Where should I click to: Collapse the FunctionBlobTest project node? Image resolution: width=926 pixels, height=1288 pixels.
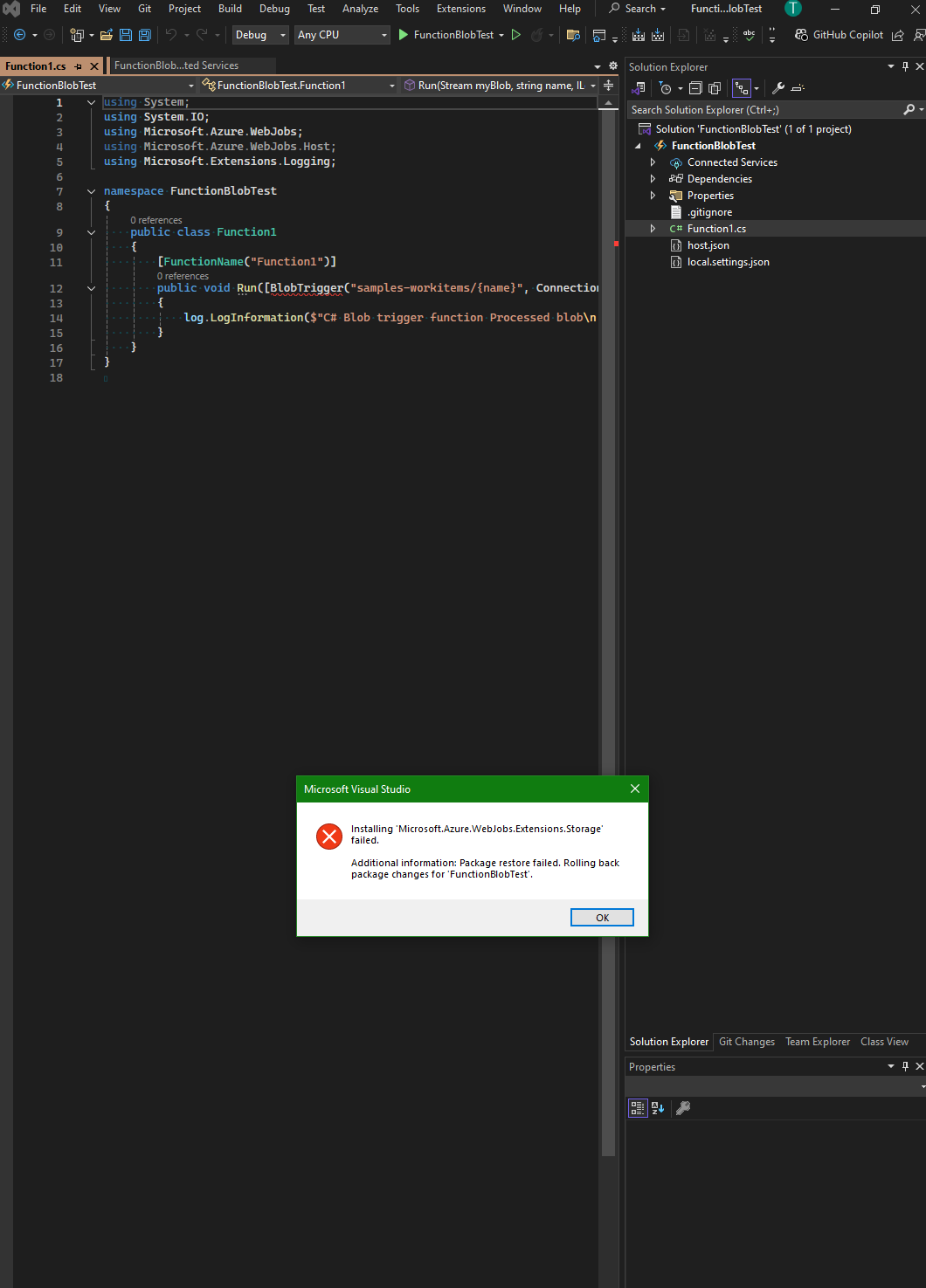click(x=638, y=146)
